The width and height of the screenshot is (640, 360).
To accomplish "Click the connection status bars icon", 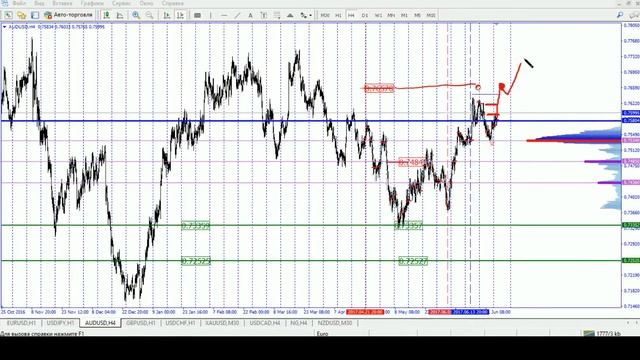I will coord(589,333).
